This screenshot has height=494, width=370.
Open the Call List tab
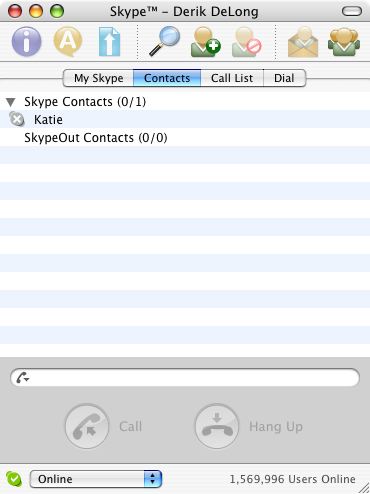click(x=232, y=78)
